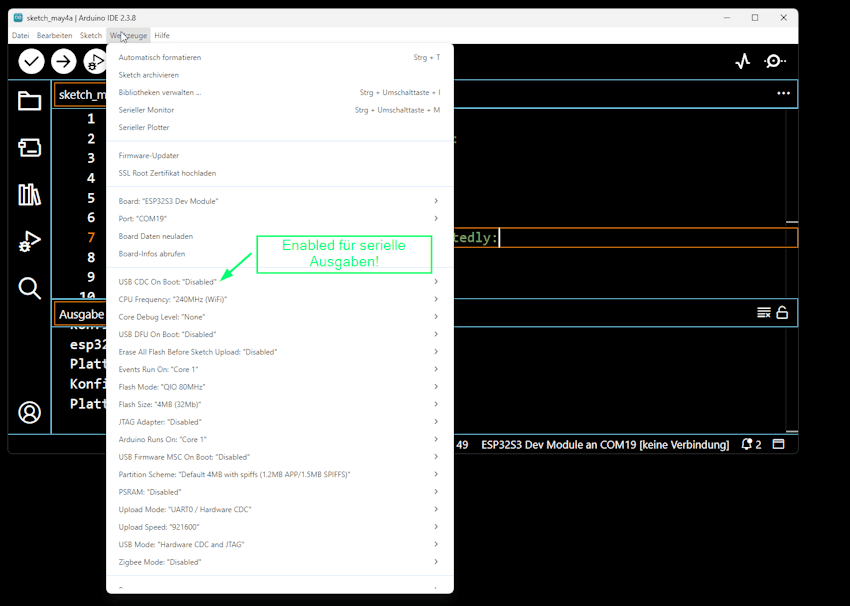Screen dimensions: 850x606
Task: Select SSL Root Zertifikat hochladen
Action: point(280,173)
